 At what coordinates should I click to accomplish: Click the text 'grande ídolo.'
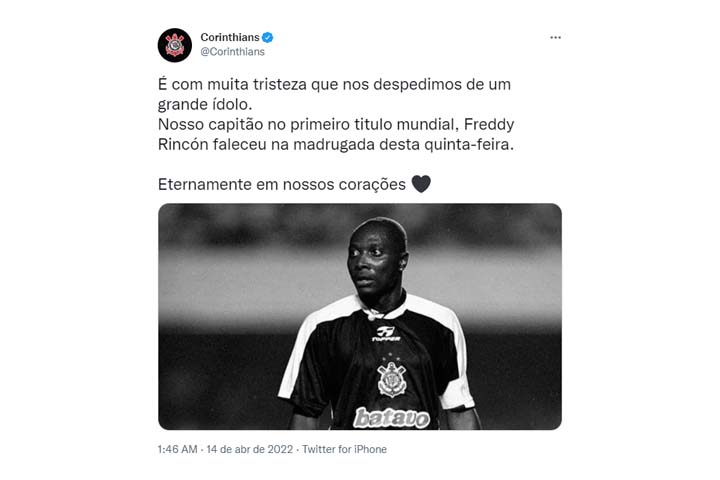tap(205, 105)
